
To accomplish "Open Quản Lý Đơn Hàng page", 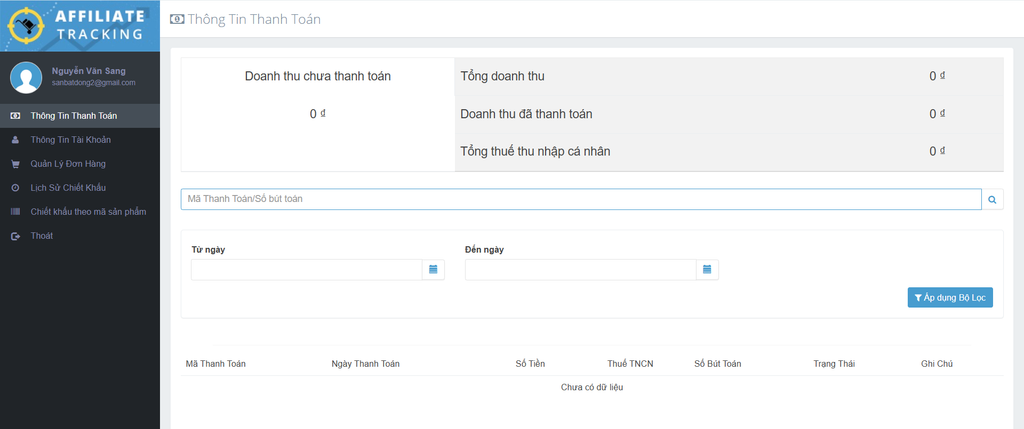I will pyautogui.click(x=68, y=164).
